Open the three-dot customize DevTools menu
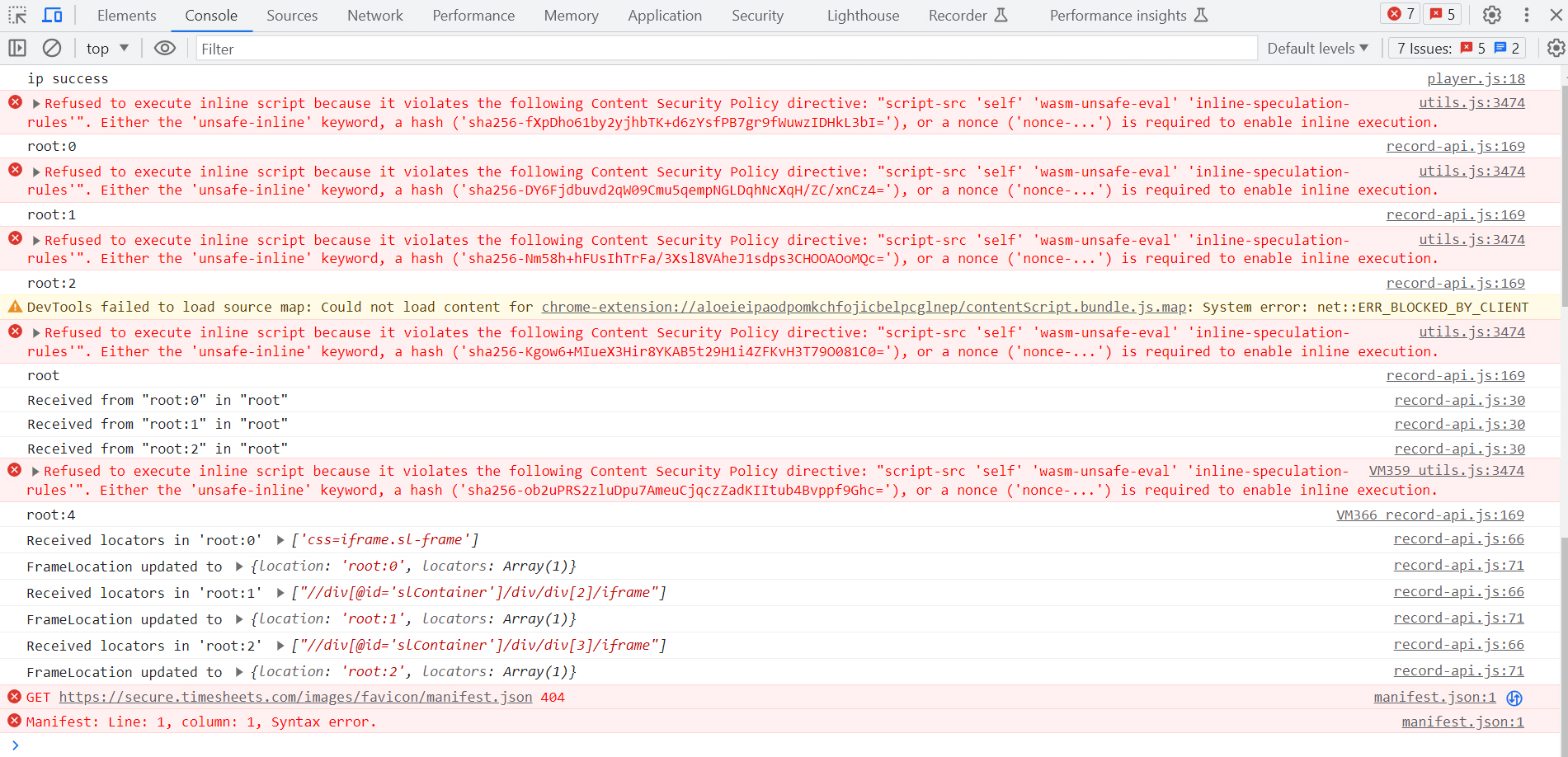 tap(1526, 15)
